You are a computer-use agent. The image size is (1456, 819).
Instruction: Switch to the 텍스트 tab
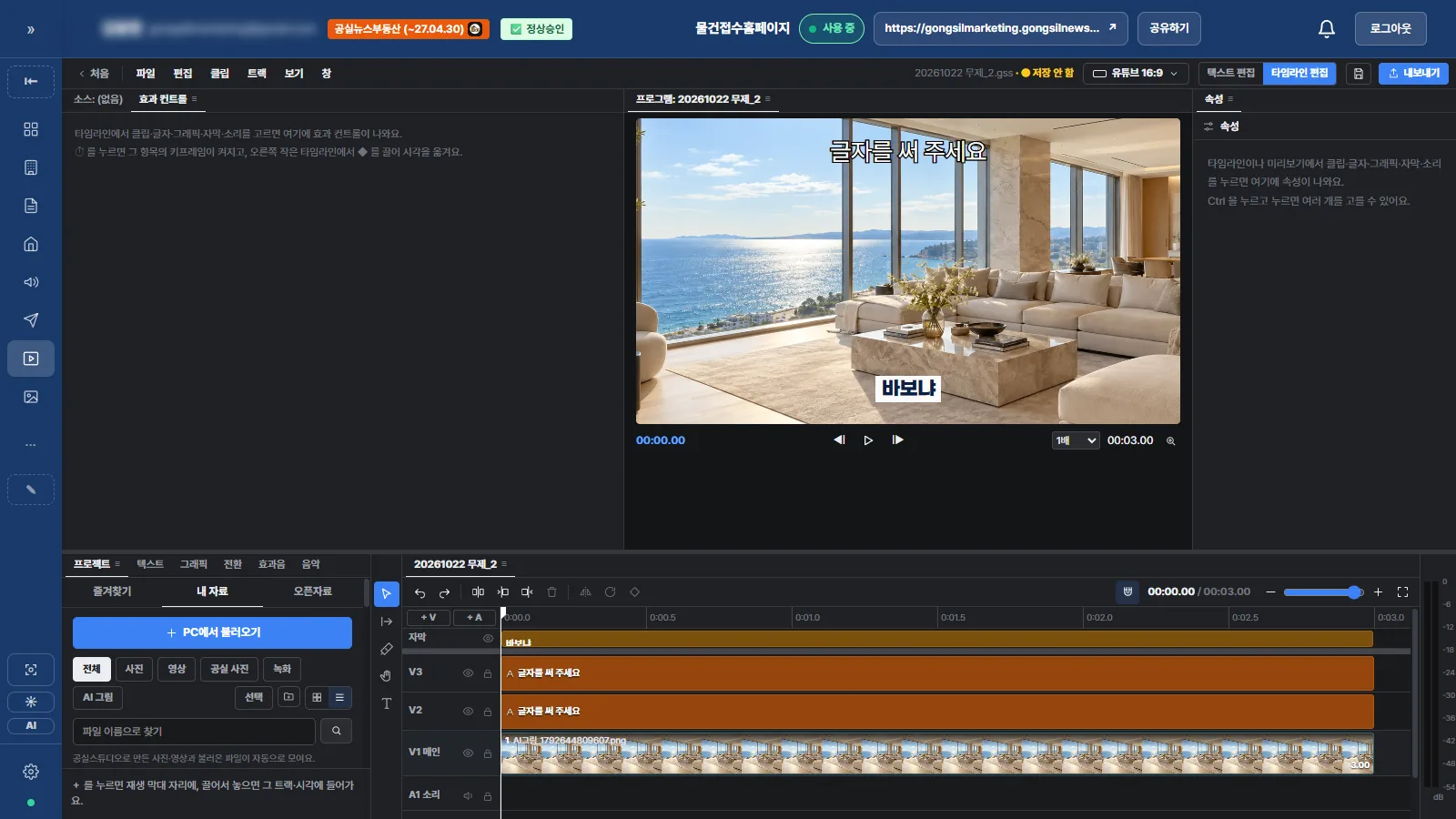[x=150, y=564]
